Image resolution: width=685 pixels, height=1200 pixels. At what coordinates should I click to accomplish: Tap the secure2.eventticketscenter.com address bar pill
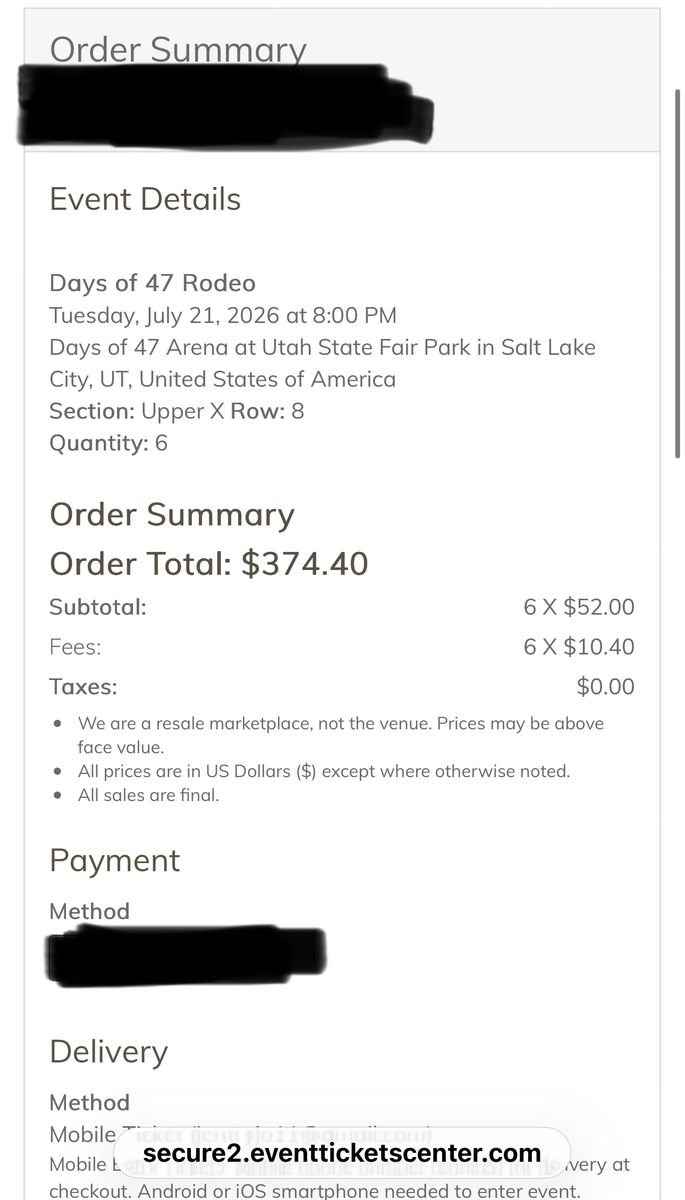coord(342,1153)
